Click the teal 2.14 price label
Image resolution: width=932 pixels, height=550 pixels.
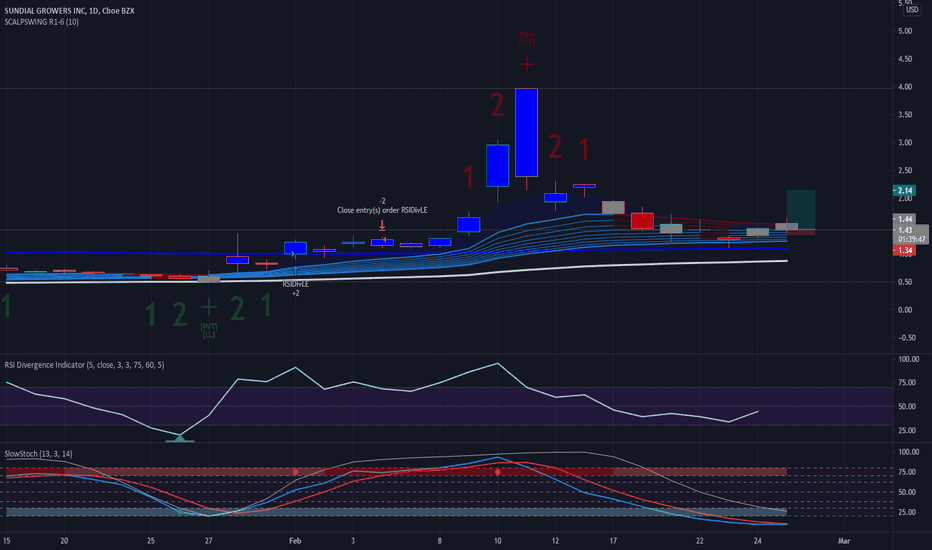904,190
